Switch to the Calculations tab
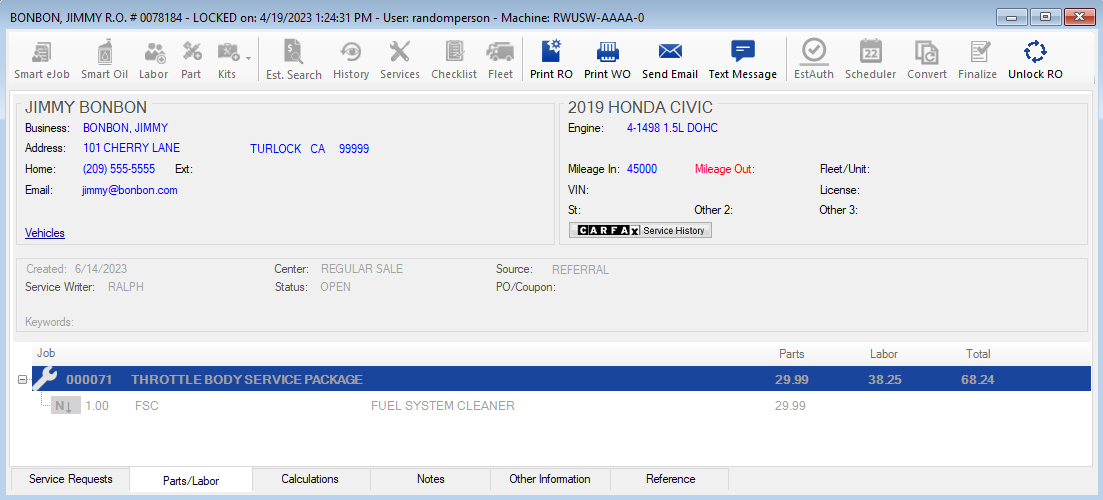Screen dimensions: 1103x500 click(x=310, y=480)
